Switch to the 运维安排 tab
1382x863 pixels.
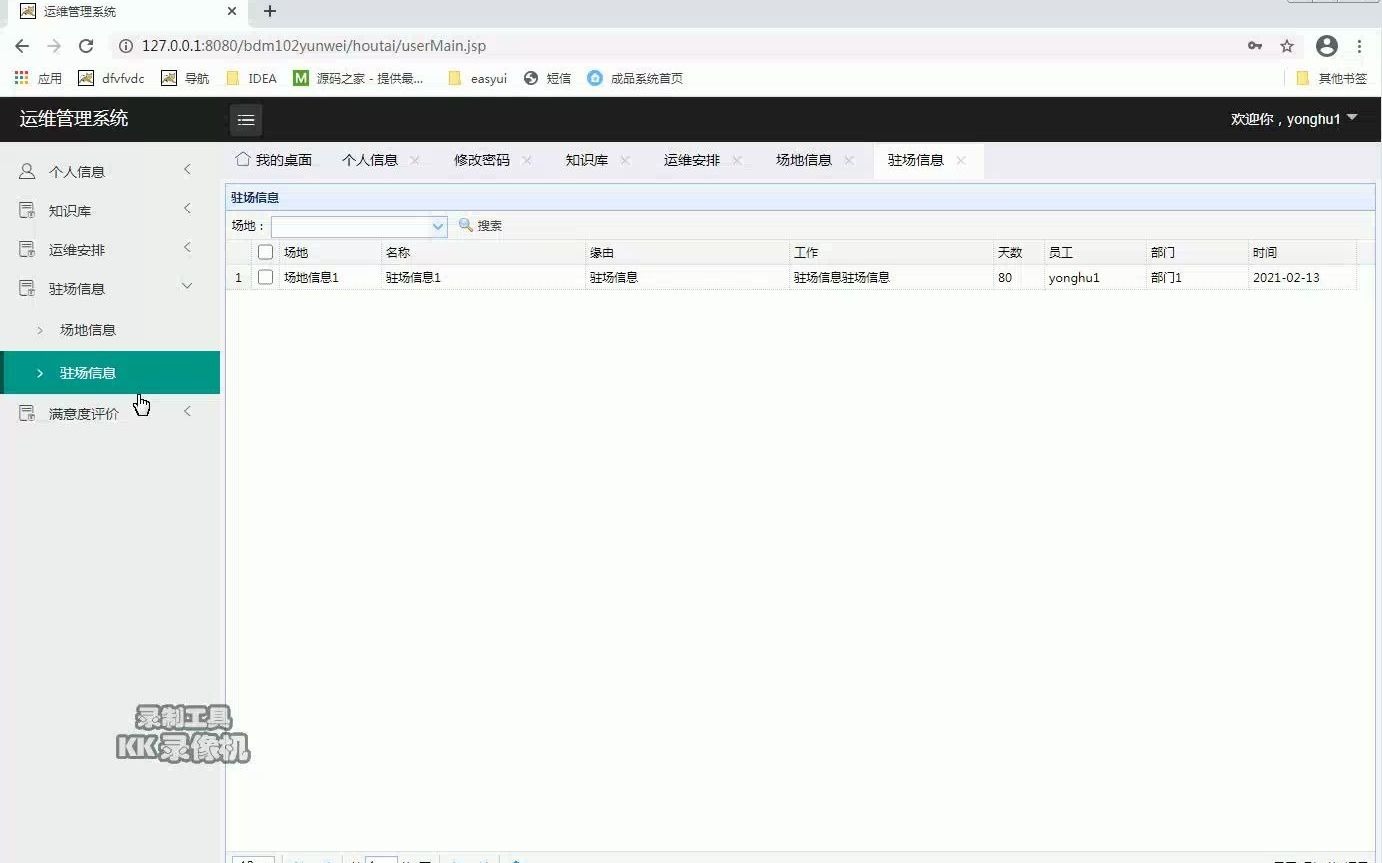point(692,160)
